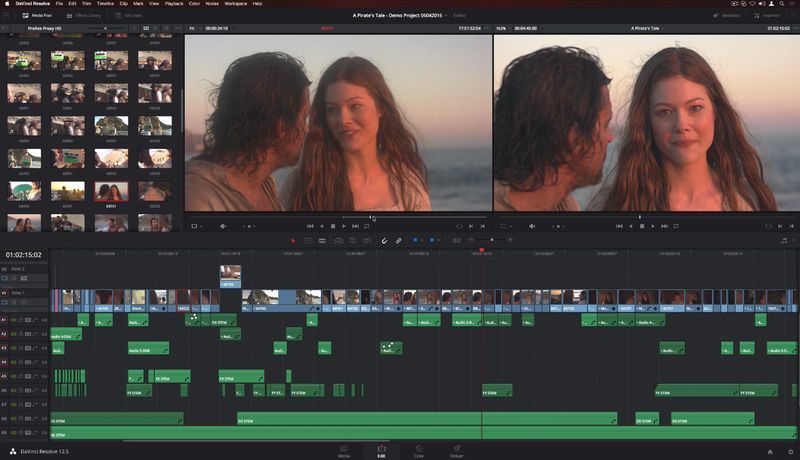Open the Color menu
Image resolution: width=800 pixels, height=460 pixels.
tap(194, 4)
